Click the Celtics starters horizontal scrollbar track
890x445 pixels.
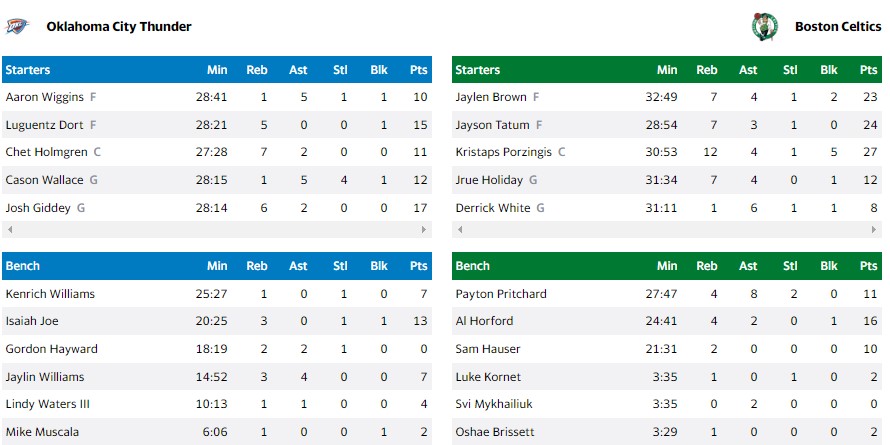(666, 230)
